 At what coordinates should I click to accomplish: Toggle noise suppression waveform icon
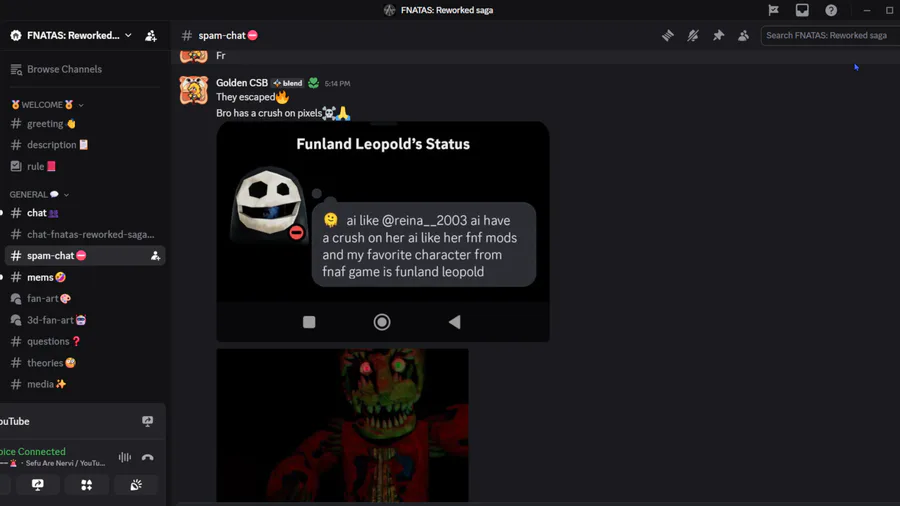pos(125,457)
